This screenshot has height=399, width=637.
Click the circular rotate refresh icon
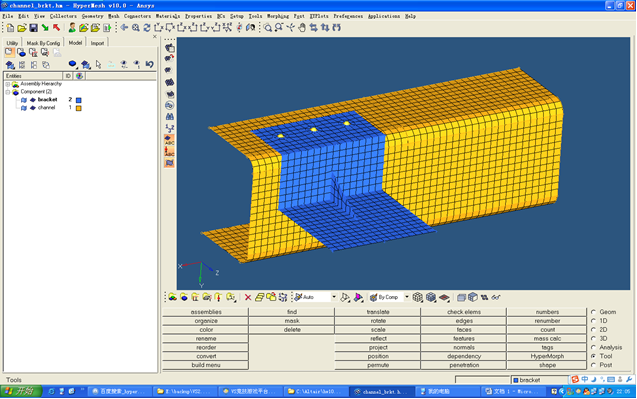click(x=147, y=28)
